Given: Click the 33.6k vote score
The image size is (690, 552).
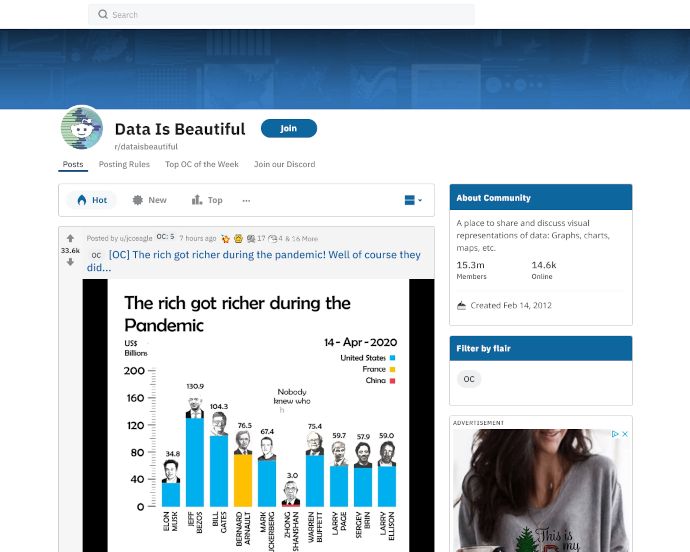Looking at the screenshot, I should (x=70, y=250).
